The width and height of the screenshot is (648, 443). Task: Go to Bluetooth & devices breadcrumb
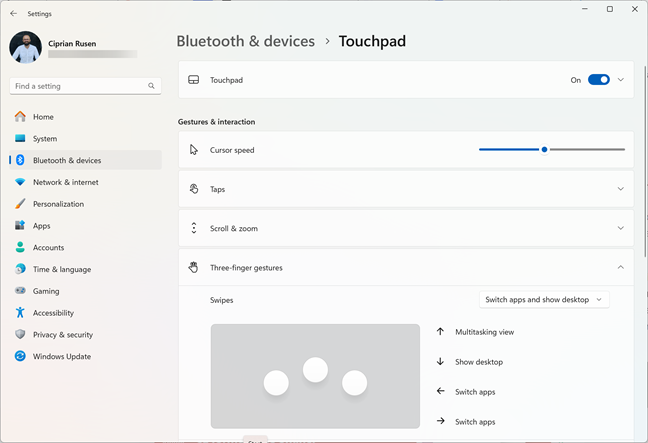tap(245, 41)
